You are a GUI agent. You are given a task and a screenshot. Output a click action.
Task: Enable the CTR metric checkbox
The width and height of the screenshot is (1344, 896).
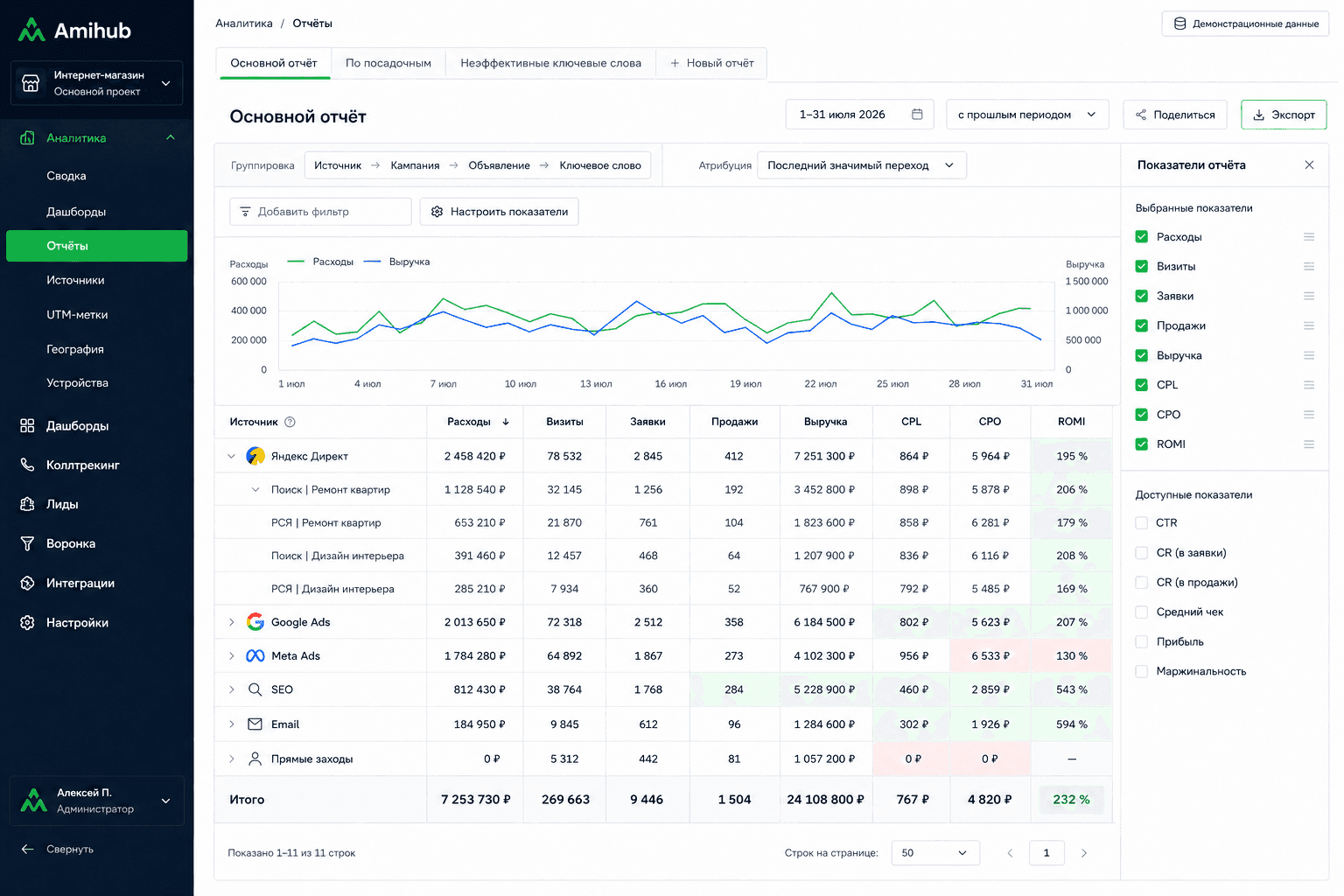tap(1141, 523)
